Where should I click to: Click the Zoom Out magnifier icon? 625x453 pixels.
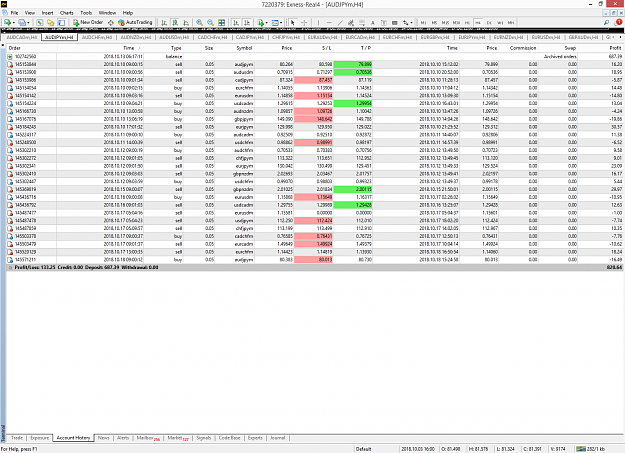[210, 23]
